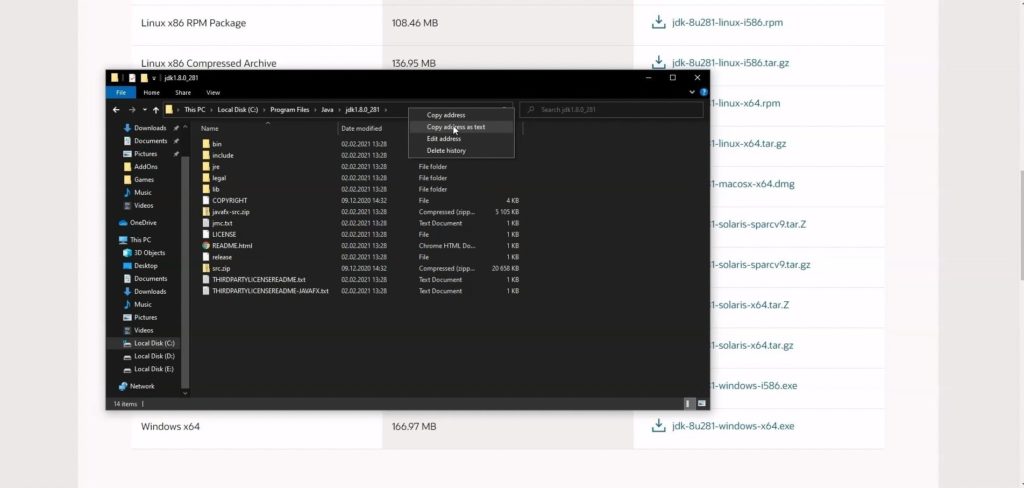The height and width of the screenshot is (488, 1024).
Task: Expand the breadcrumb arrow after jdk1.8.0_281
Action: (387, 110)
